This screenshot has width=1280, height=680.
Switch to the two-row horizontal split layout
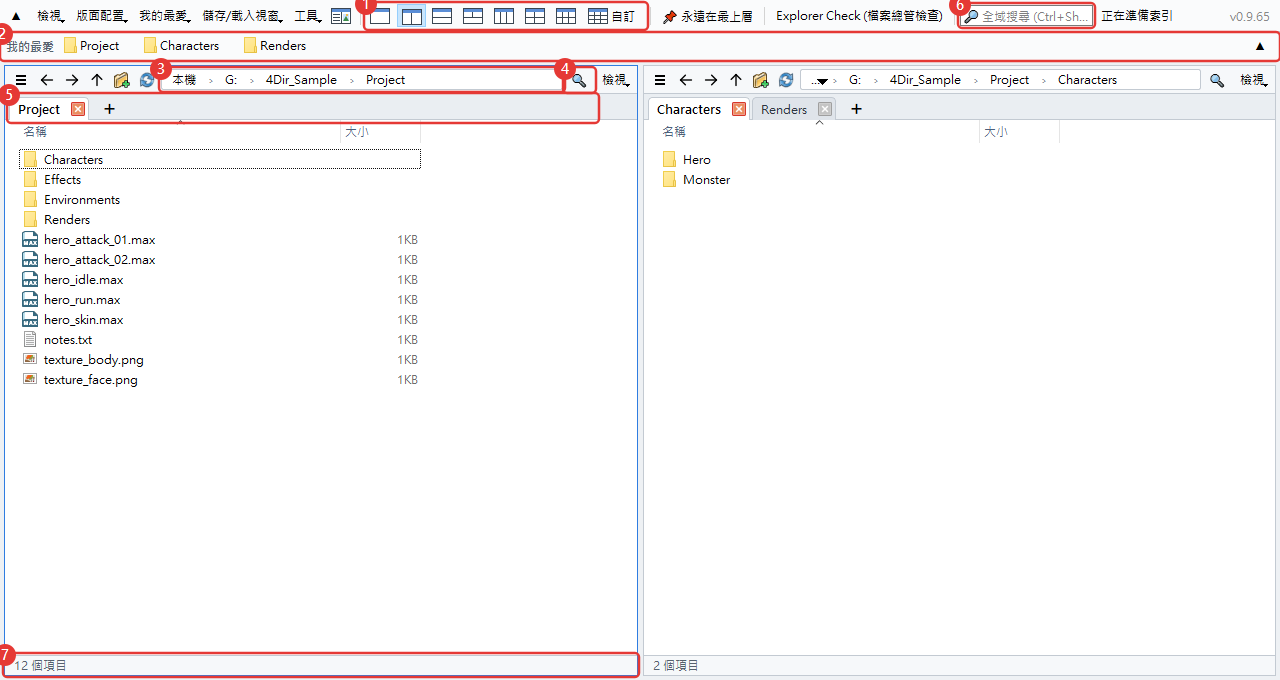[x=442, y=16]
